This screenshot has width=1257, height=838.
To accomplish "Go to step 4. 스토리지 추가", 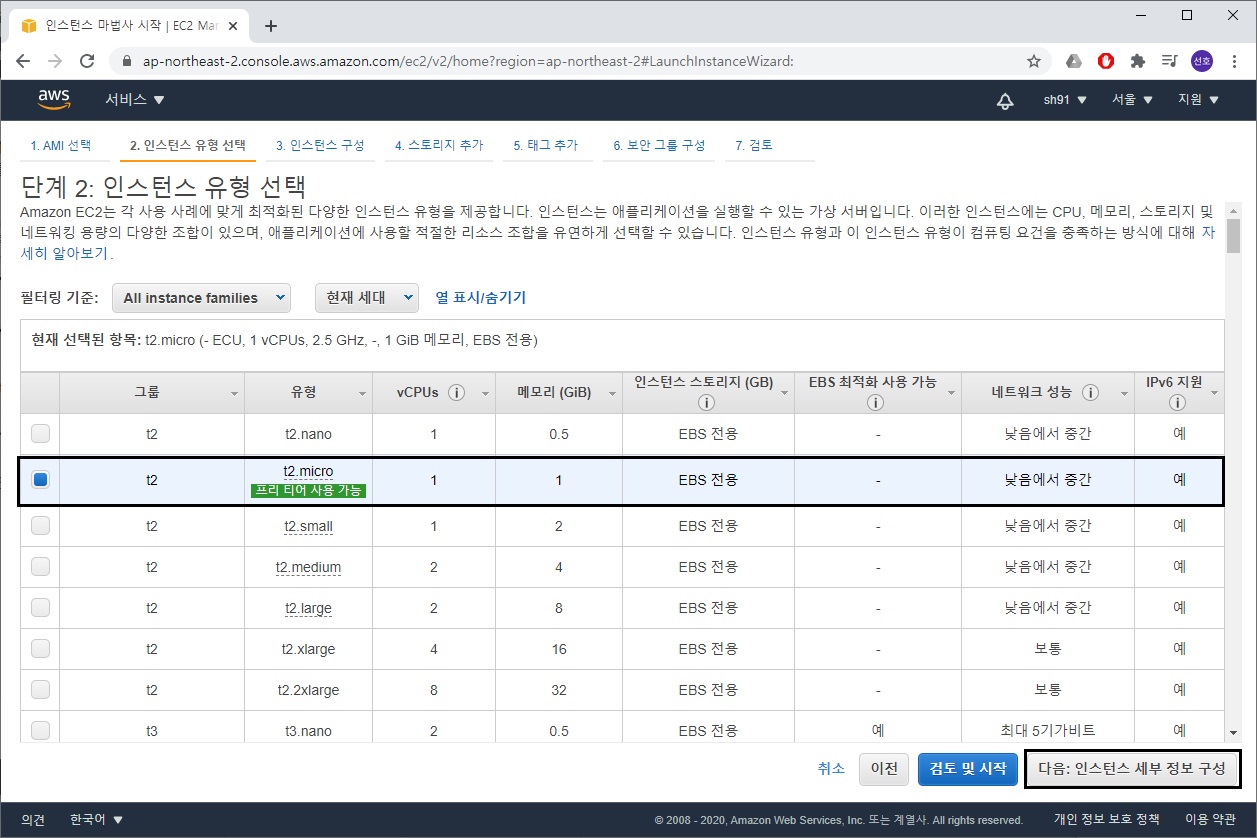I will coord(439,146).
